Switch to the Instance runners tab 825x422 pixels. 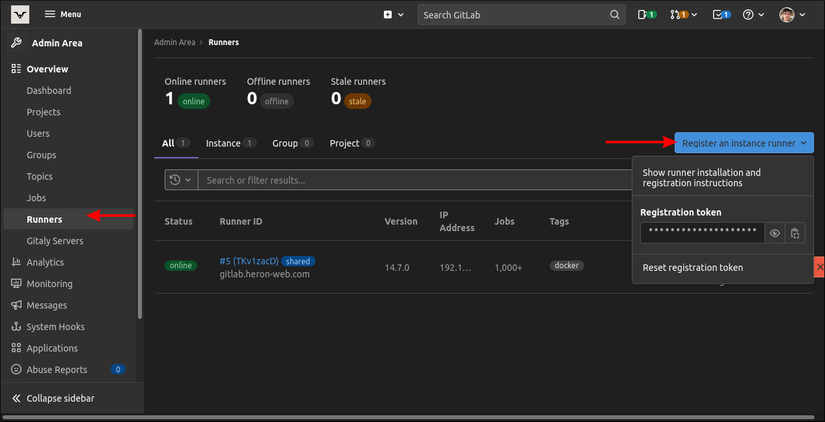[223, 143]
